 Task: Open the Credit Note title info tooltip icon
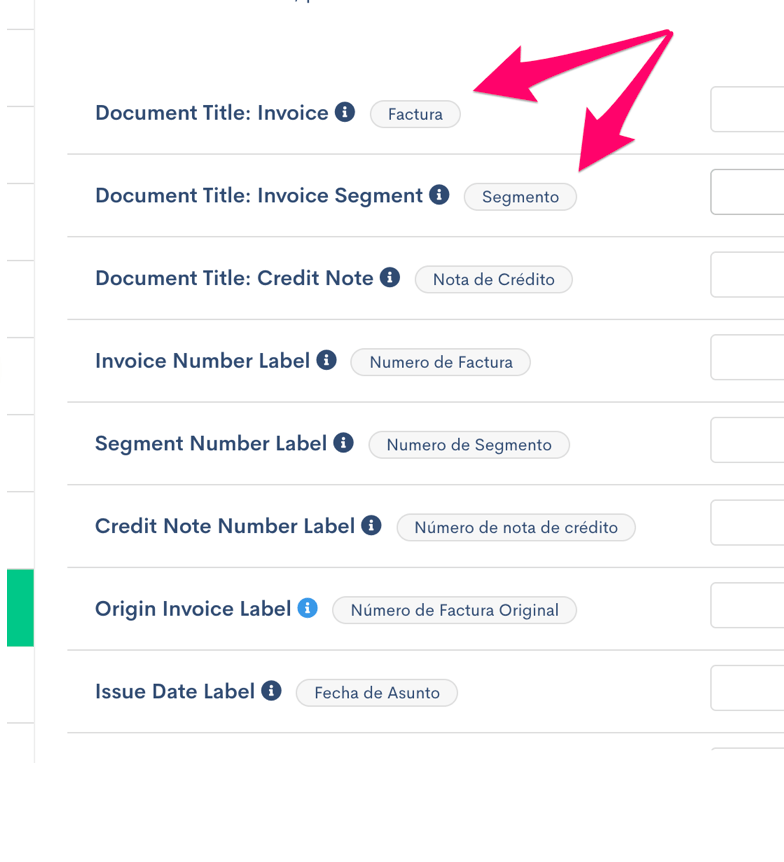(389, 277)
